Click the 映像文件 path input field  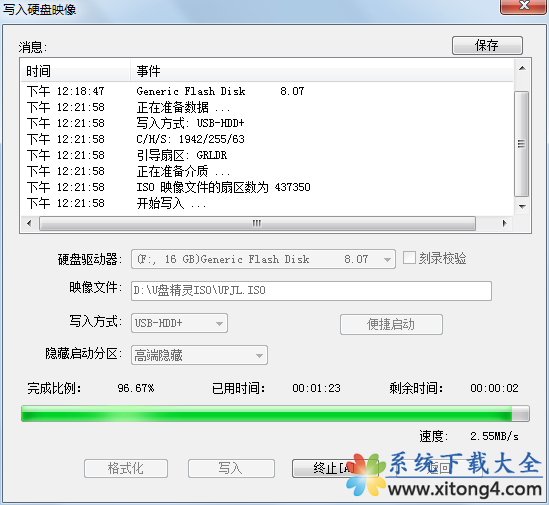coord(311,291)
